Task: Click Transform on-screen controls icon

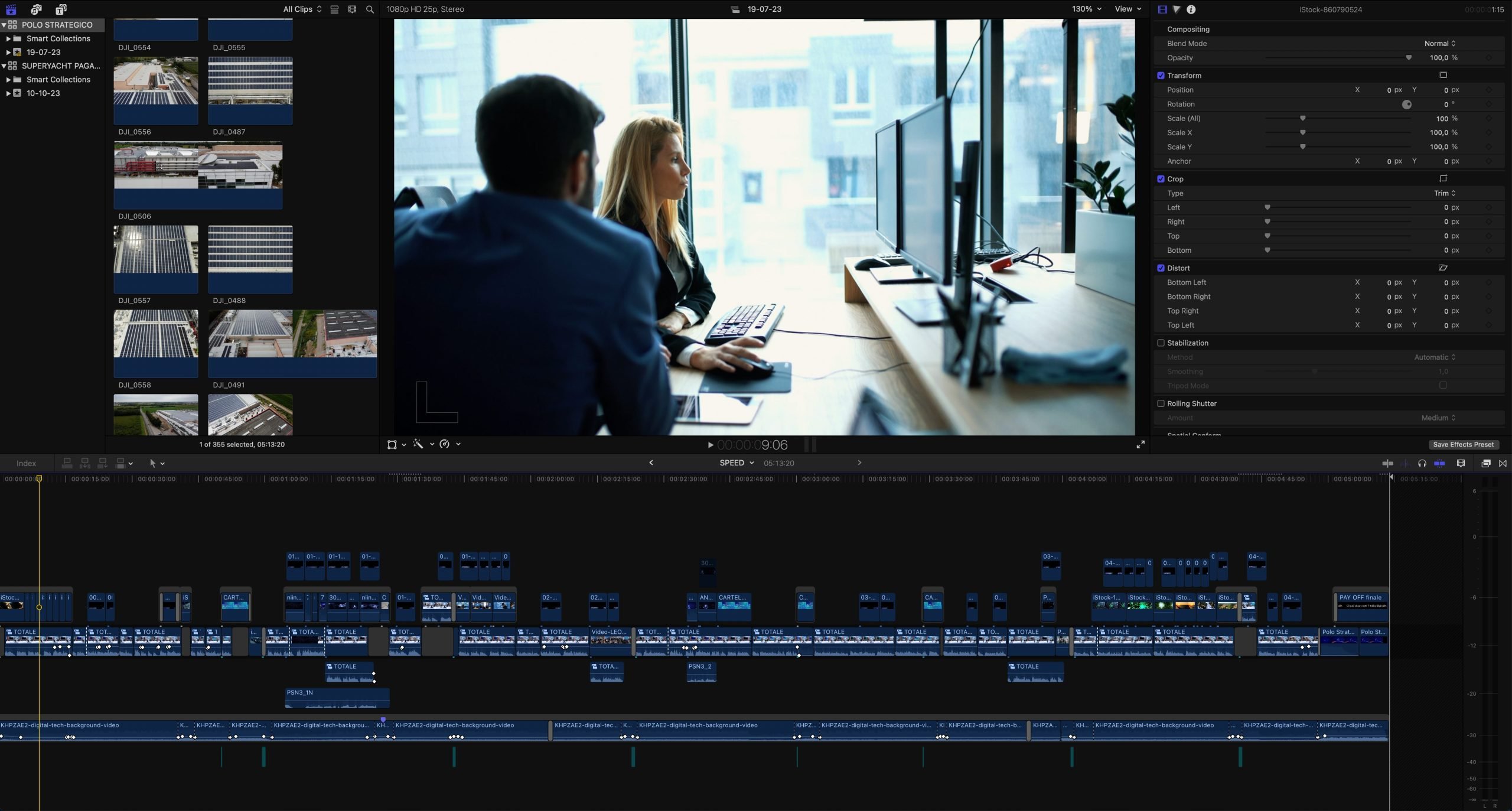Action: click(1443, 75)
